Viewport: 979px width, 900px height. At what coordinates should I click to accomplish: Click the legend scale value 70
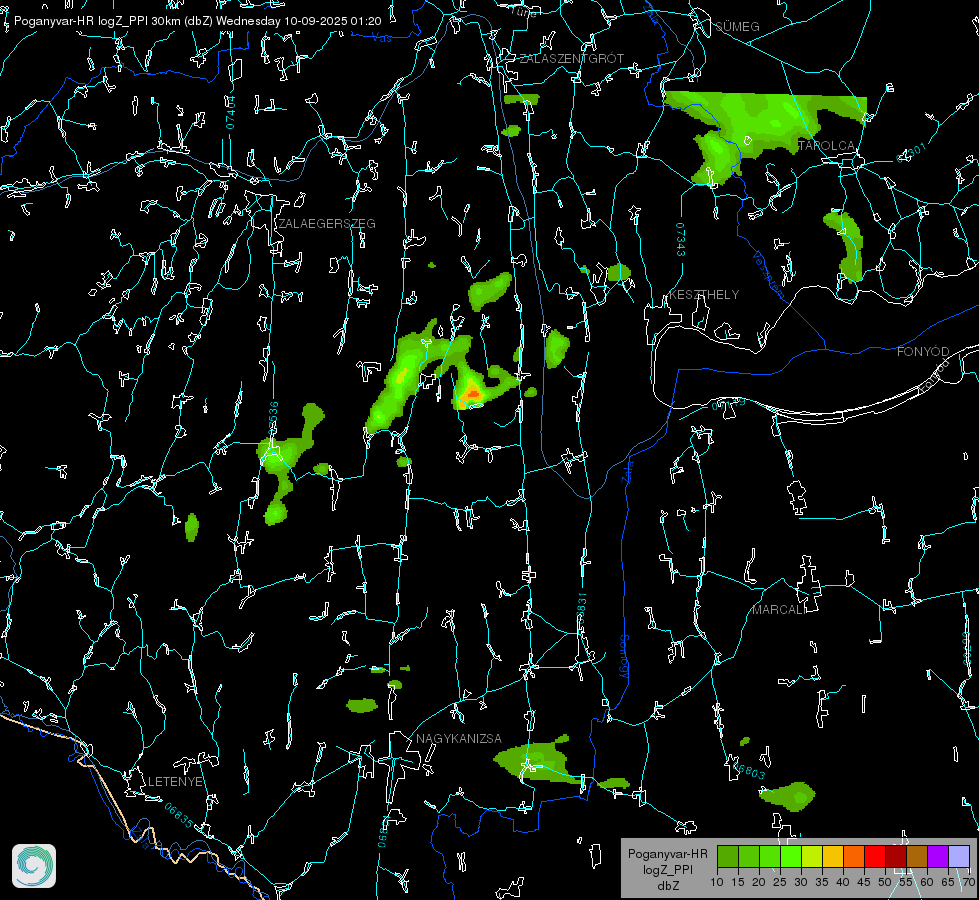[969, 882]
